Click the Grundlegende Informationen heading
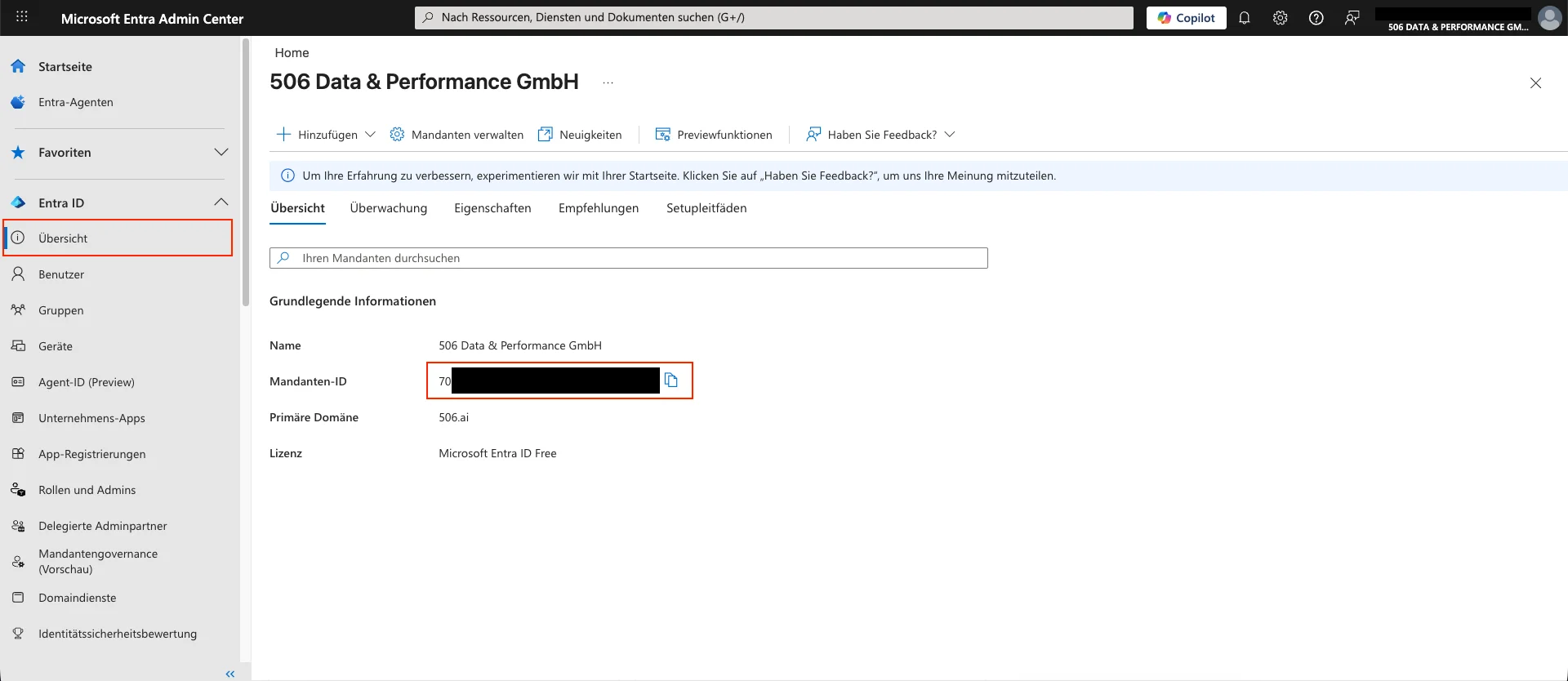The width and height of the screenshot is (1568, 681). click(x=353, y=301)
